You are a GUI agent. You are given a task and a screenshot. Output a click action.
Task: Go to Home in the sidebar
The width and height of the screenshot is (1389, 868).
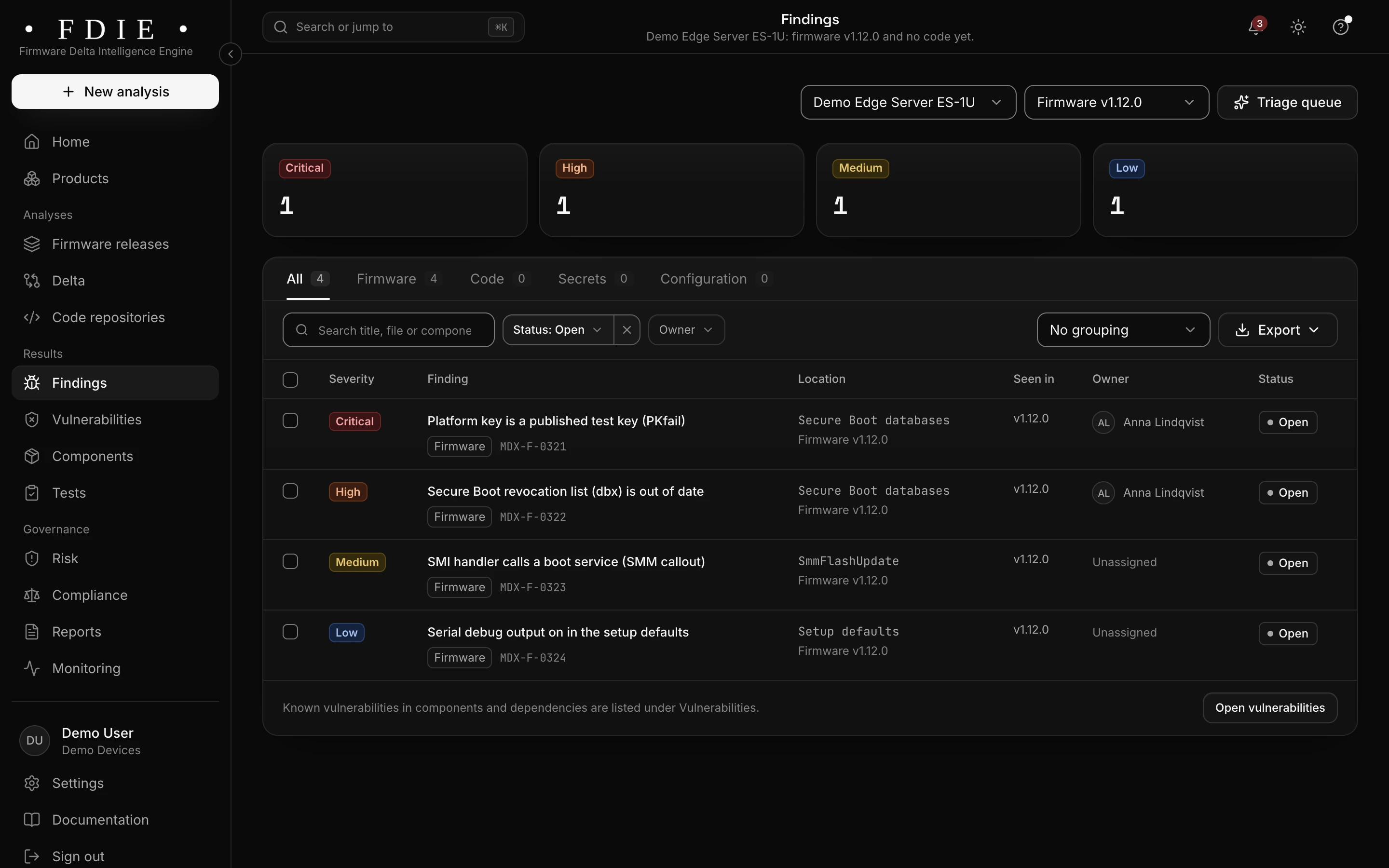point(115,142)
